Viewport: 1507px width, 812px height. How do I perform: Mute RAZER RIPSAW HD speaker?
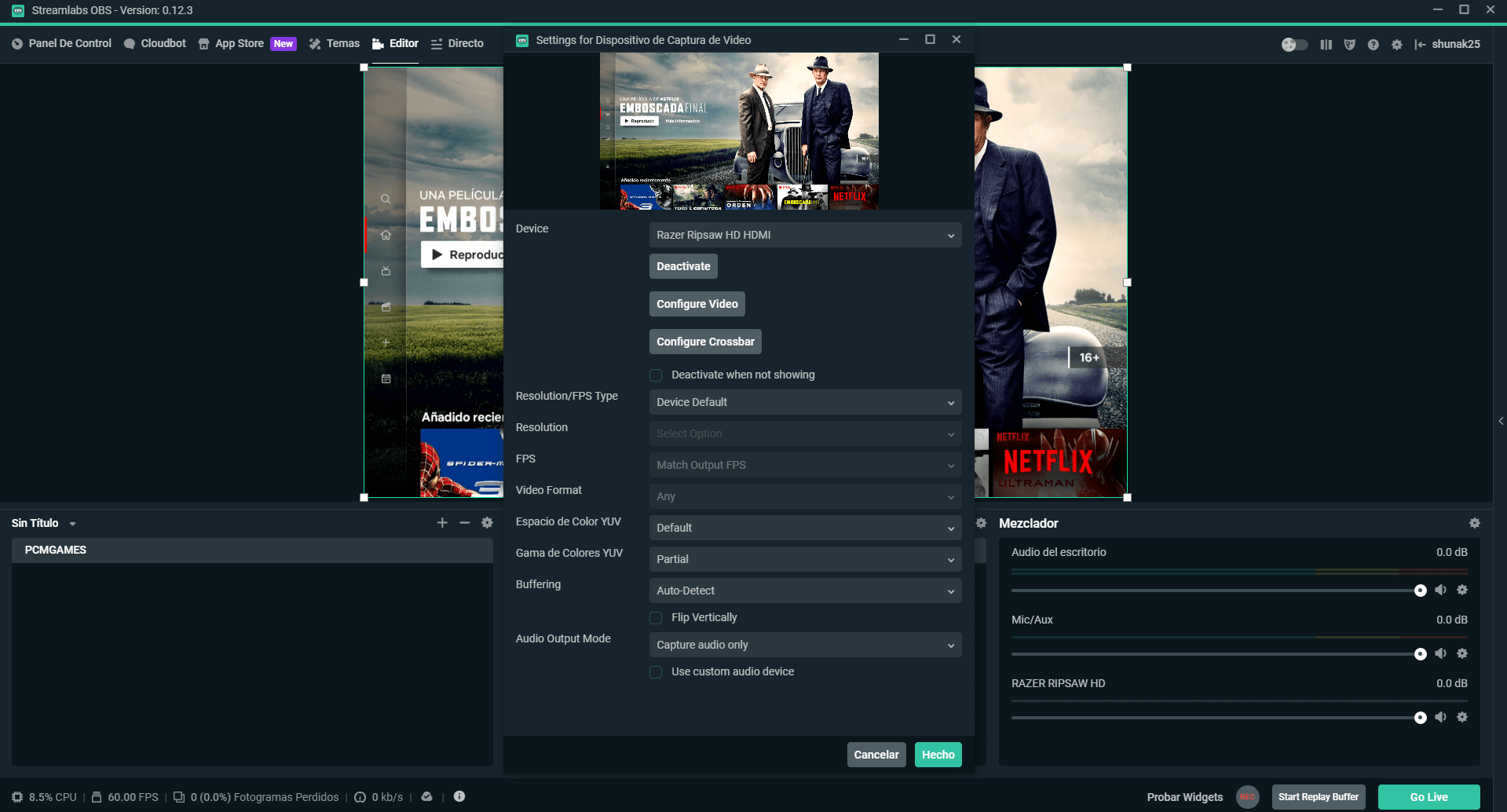click(x=1440, y=717)
